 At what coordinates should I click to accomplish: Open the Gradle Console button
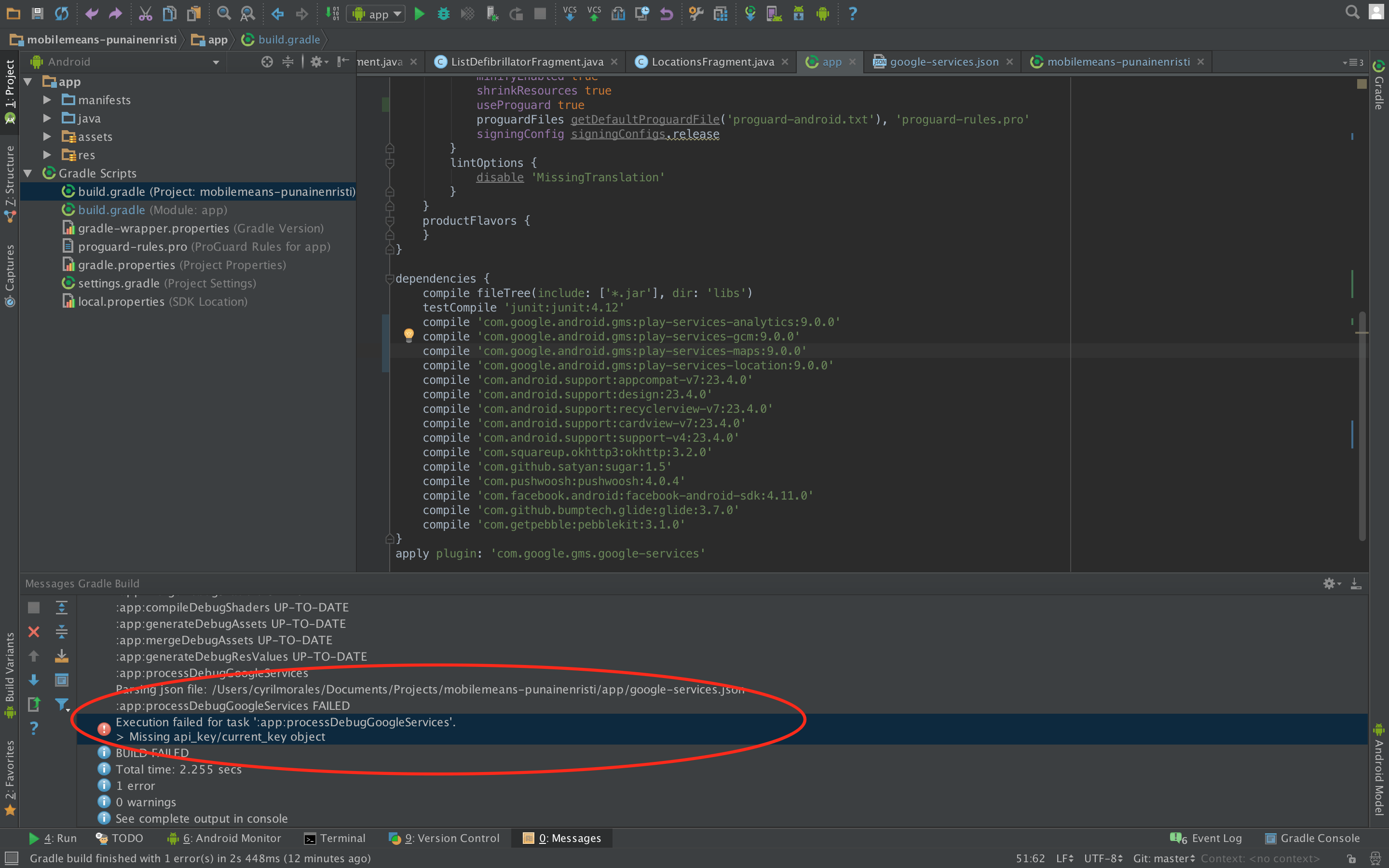[x=1313, y=838]
